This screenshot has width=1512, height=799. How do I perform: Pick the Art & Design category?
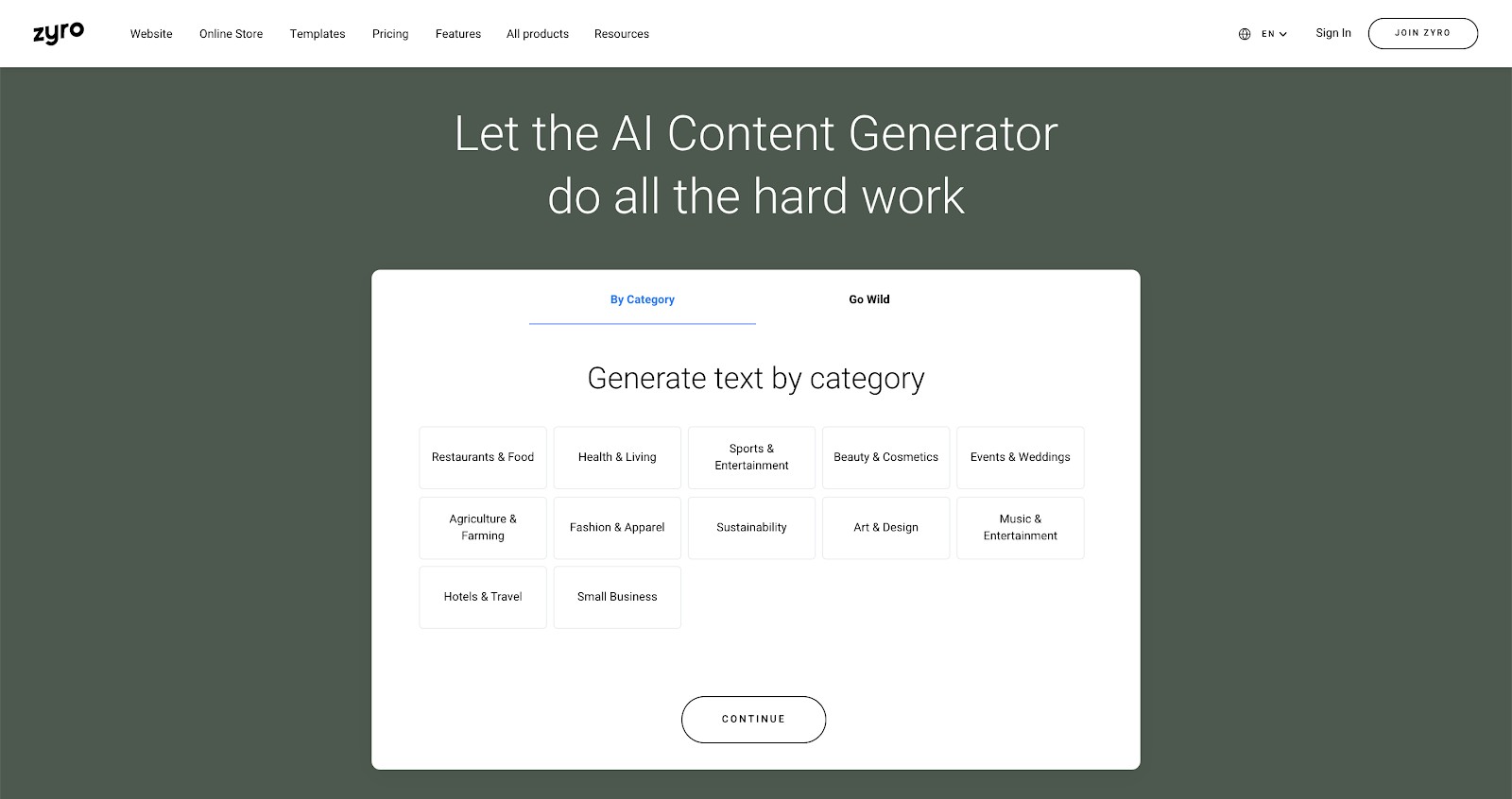pyautogui.click(x=885, y=528)
